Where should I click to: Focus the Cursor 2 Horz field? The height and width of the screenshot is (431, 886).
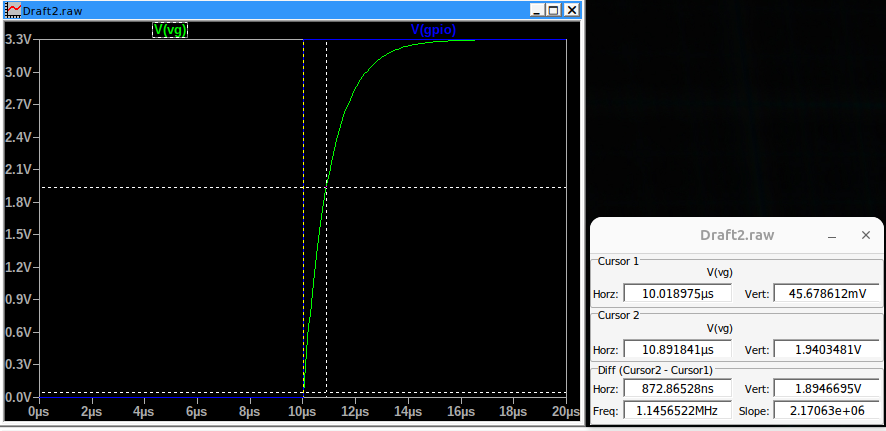coord(677,350)
